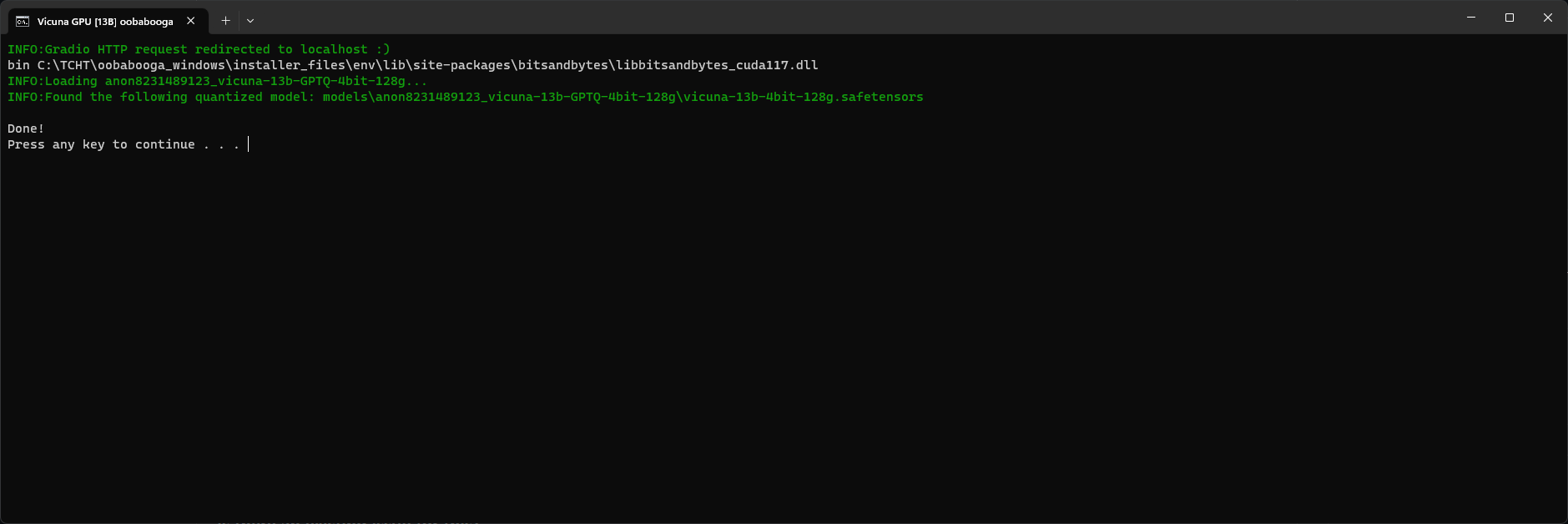
Task: Open the new tab plus button
Action: coord(225,20)
